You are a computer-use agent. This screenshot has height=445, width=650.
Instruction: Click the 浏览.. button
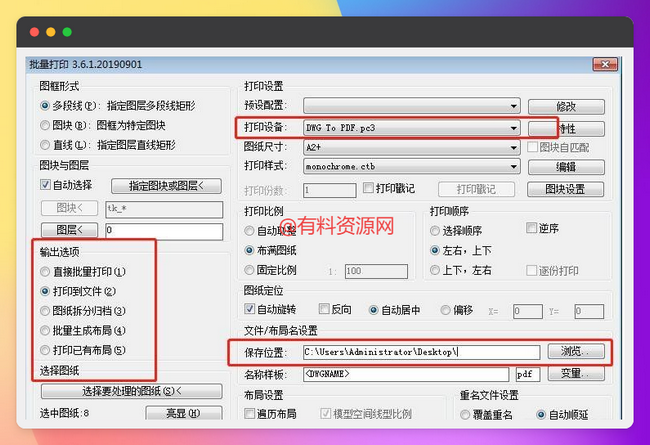coord(576,351)
